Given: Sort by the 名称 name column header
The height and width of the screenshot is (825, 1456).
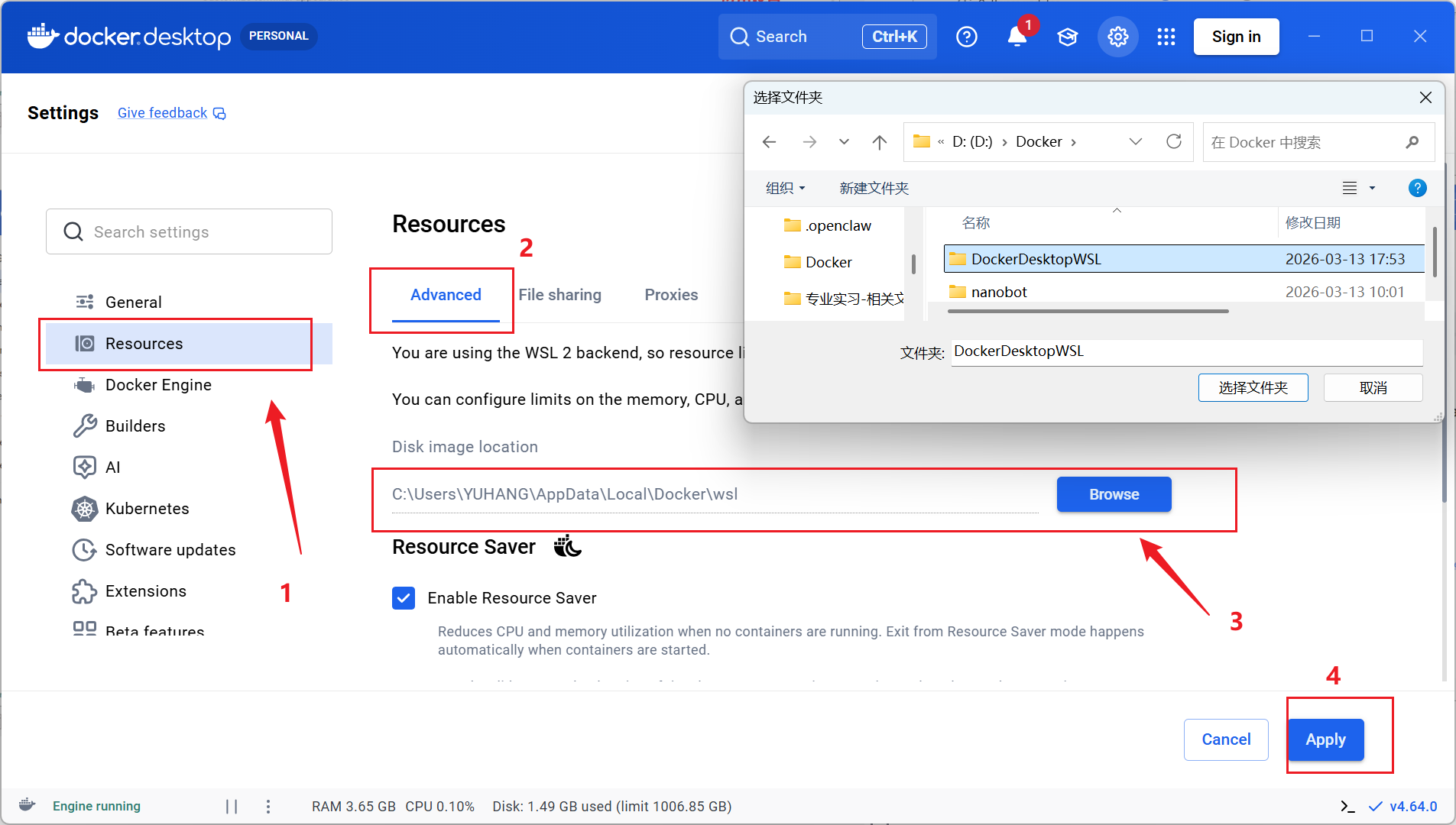Looking at the screenshot, I should point(975,223).
